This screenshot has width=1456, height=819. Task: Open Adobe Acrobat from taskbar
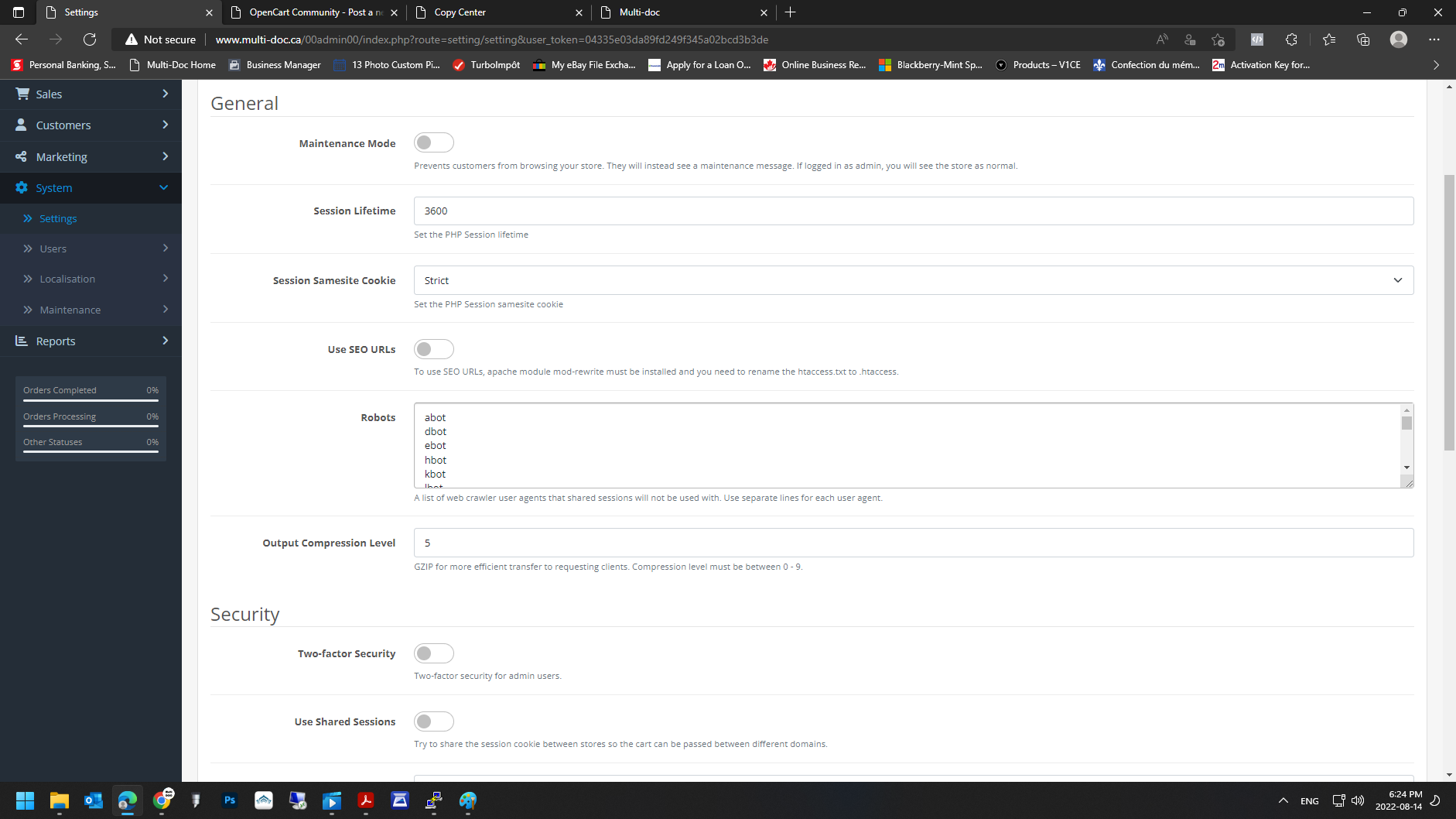(365, 800)
